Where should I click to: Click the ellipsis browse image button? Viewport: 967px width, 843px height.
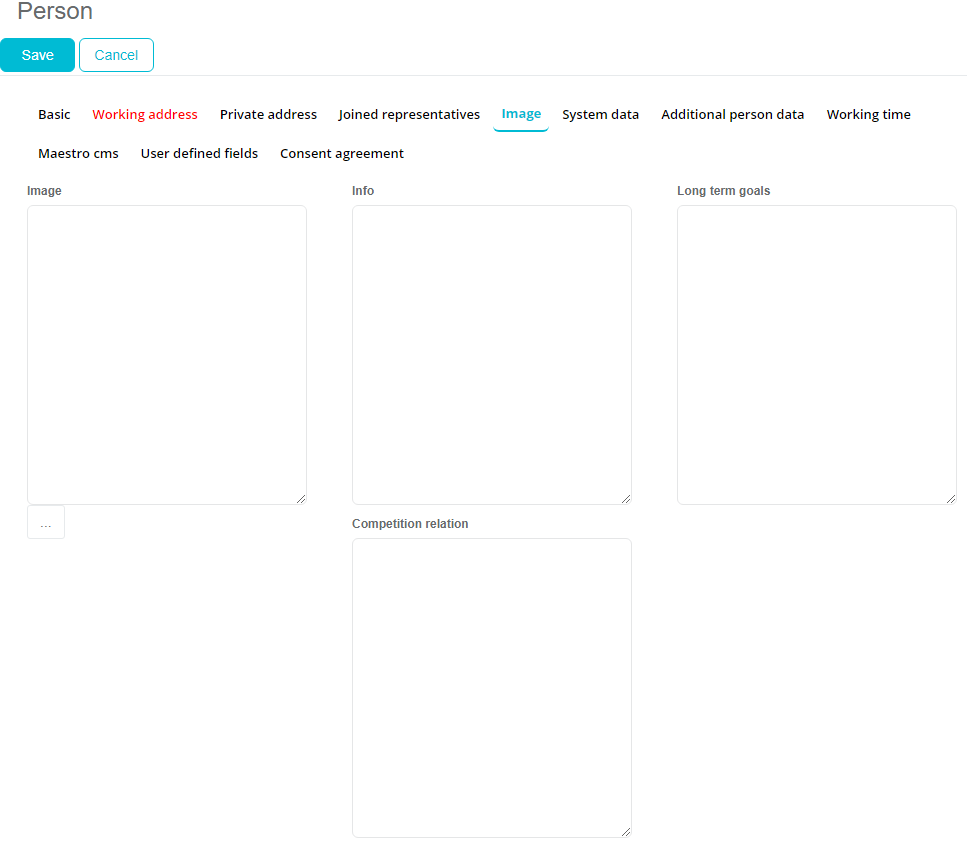(46, 523)
